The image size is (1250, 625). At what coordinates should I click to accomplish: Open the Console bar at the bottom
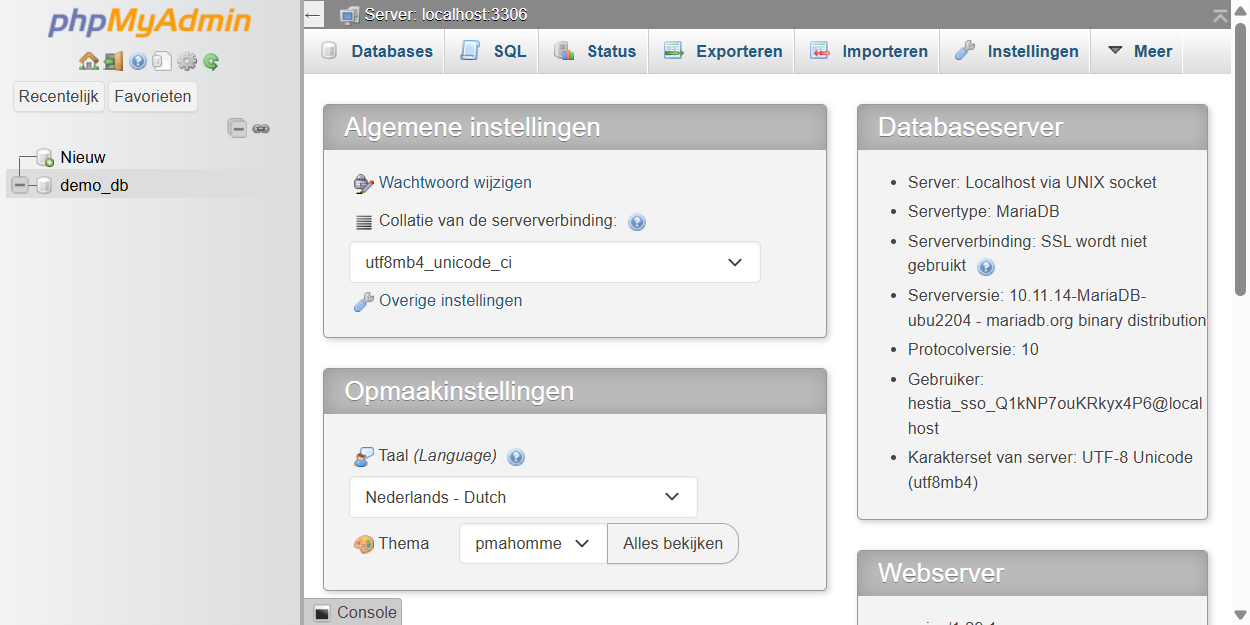pos(354,613)
